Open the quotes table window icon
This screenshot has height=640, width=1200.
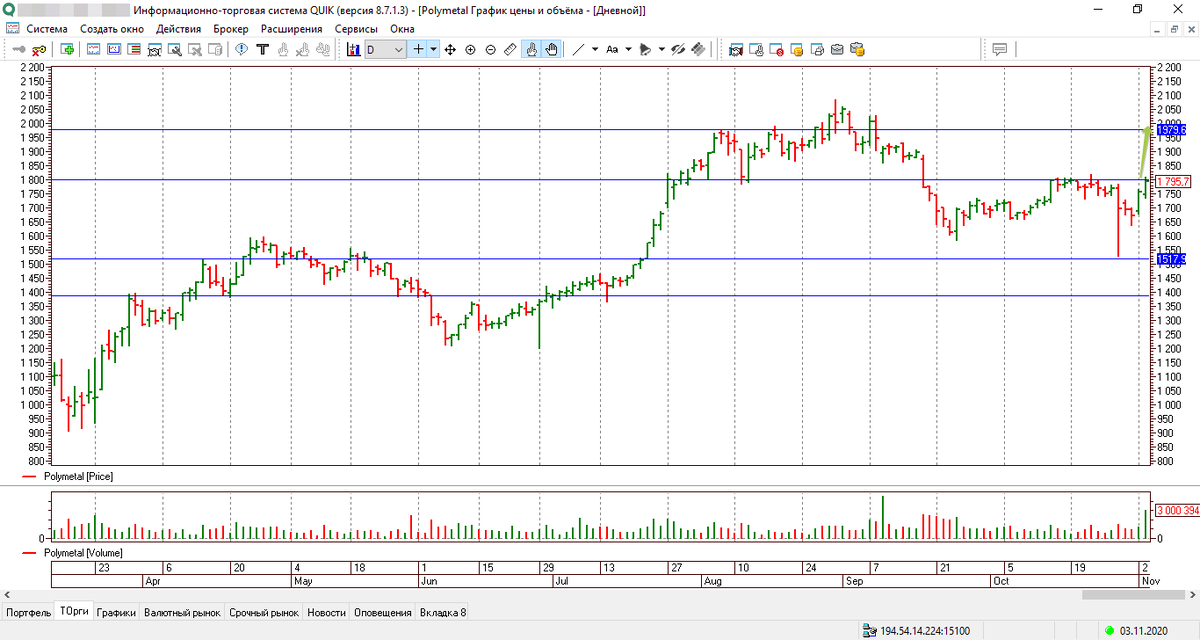tap(93, 49)
